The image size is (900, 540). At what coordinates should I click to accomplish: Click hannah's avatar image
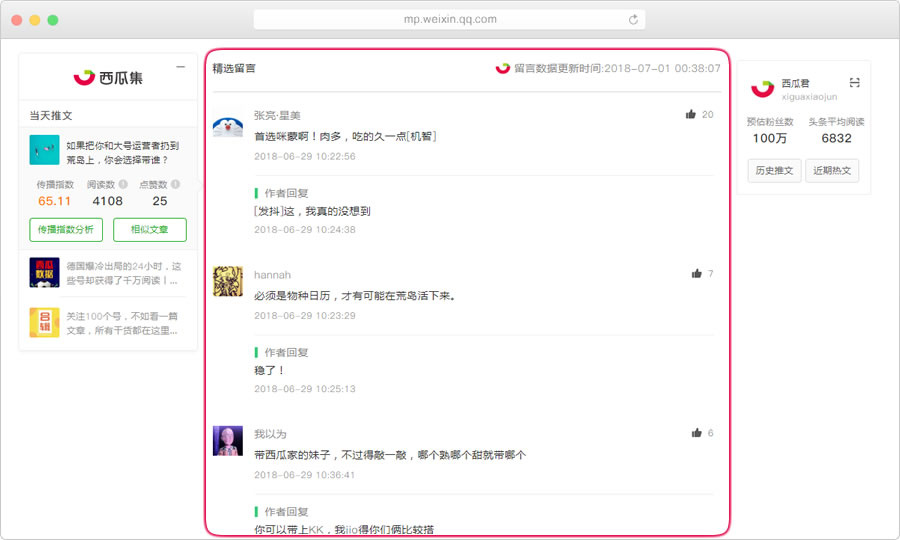228,281
